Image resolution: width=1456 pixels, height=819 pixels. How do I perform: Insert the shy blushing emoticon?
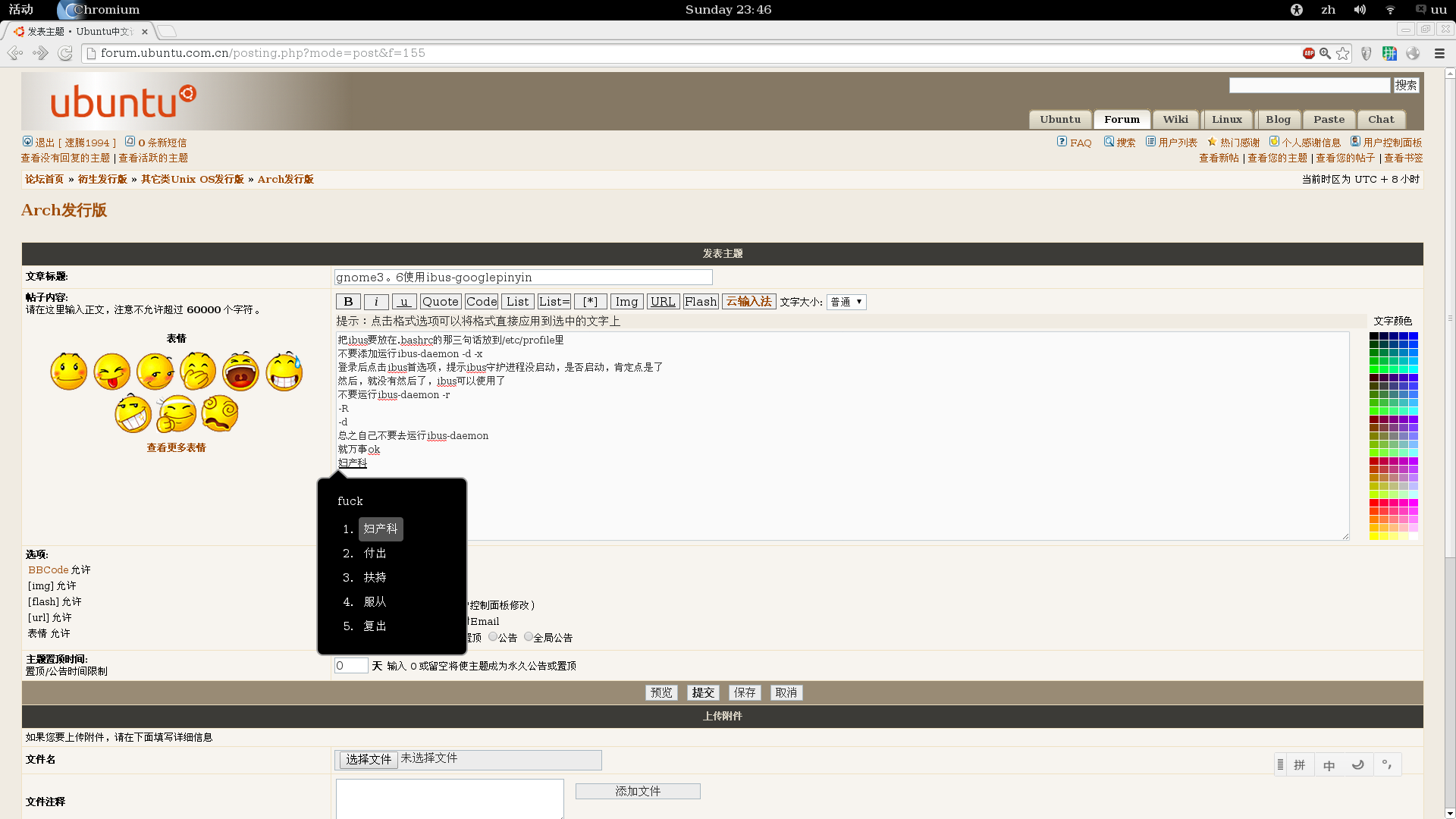click(155, 372)
